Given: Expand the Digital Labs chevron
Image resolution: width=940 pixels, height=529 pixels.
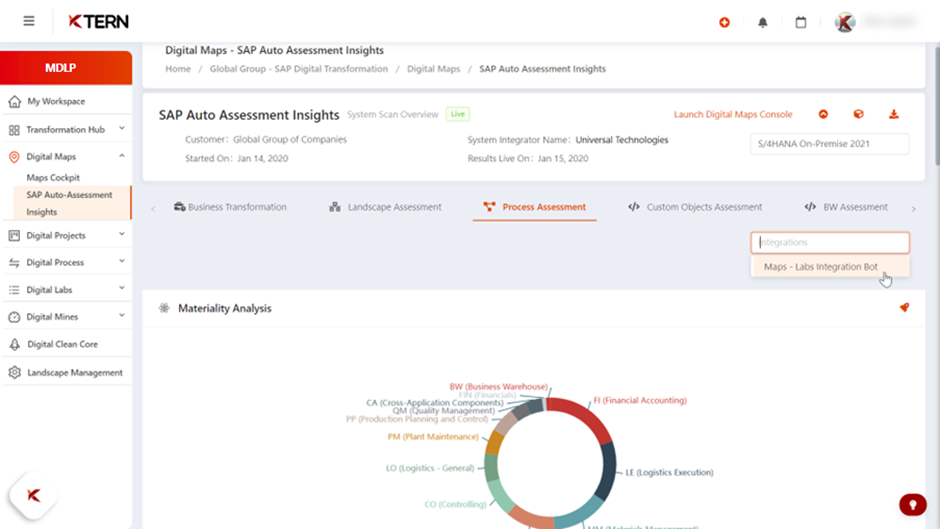Looking at the screenshot, I should pyautogui.click(x=122, y=288).
